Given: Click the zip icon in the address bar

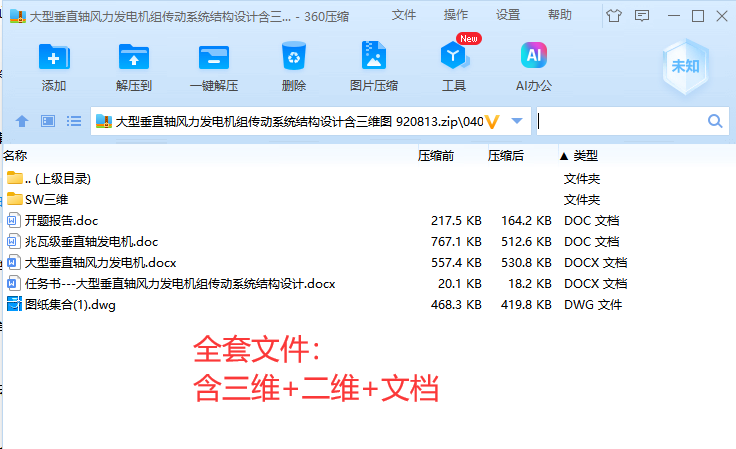Looking at the screenshot, I should [104, 122].
